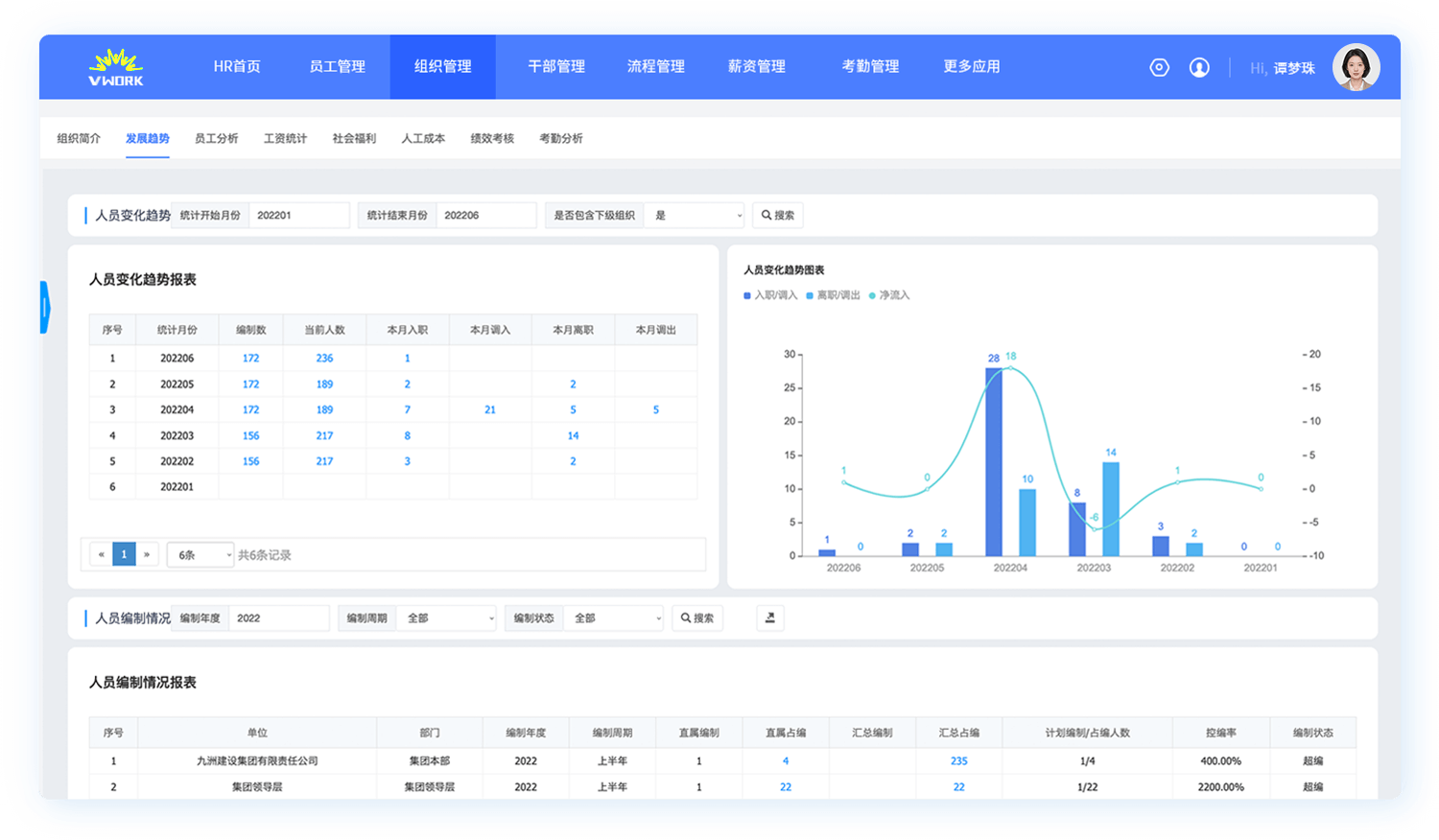The width and height of the screenshot is (1439, 840).
Task: Click the 202203 离职 bar labeled 14
Action: tap(1111, 509)
